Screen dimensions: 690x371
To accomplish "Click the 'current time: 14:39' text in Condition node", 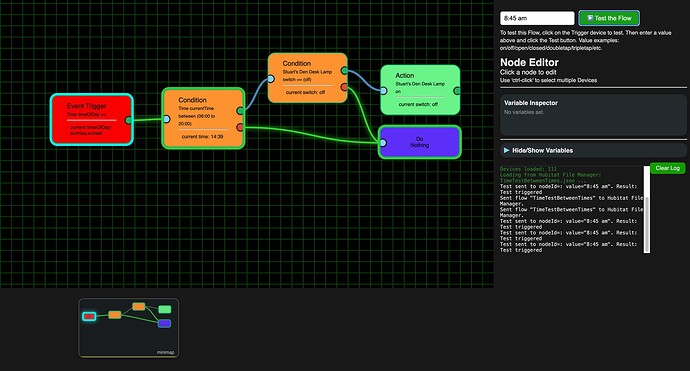I will point(202,137).
